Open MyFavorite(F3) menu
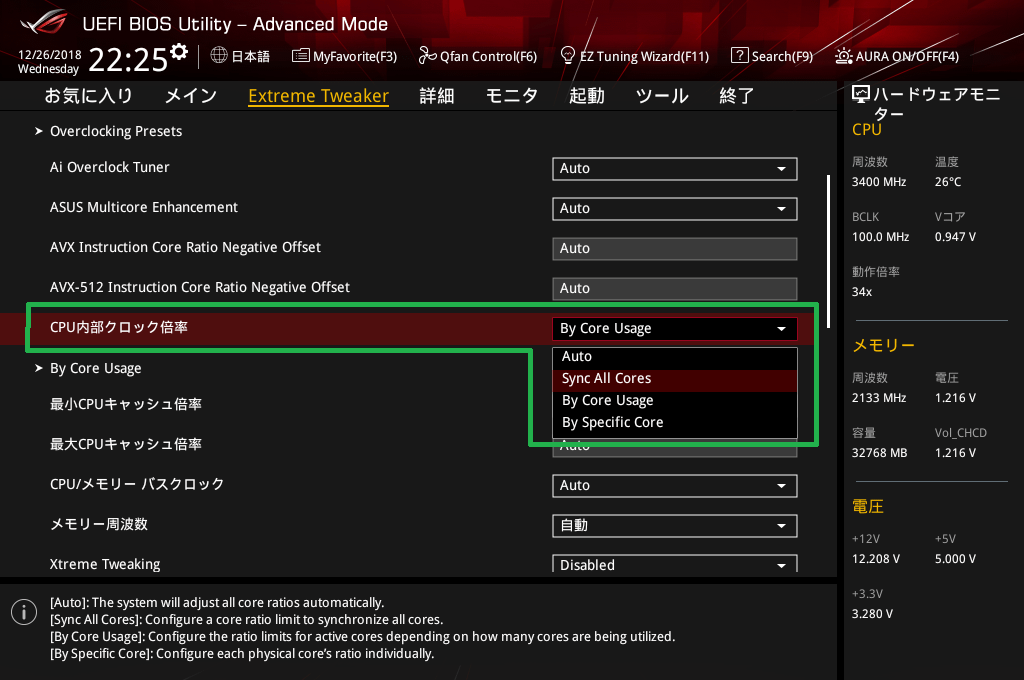1024x680 pixels. point(344,56)
